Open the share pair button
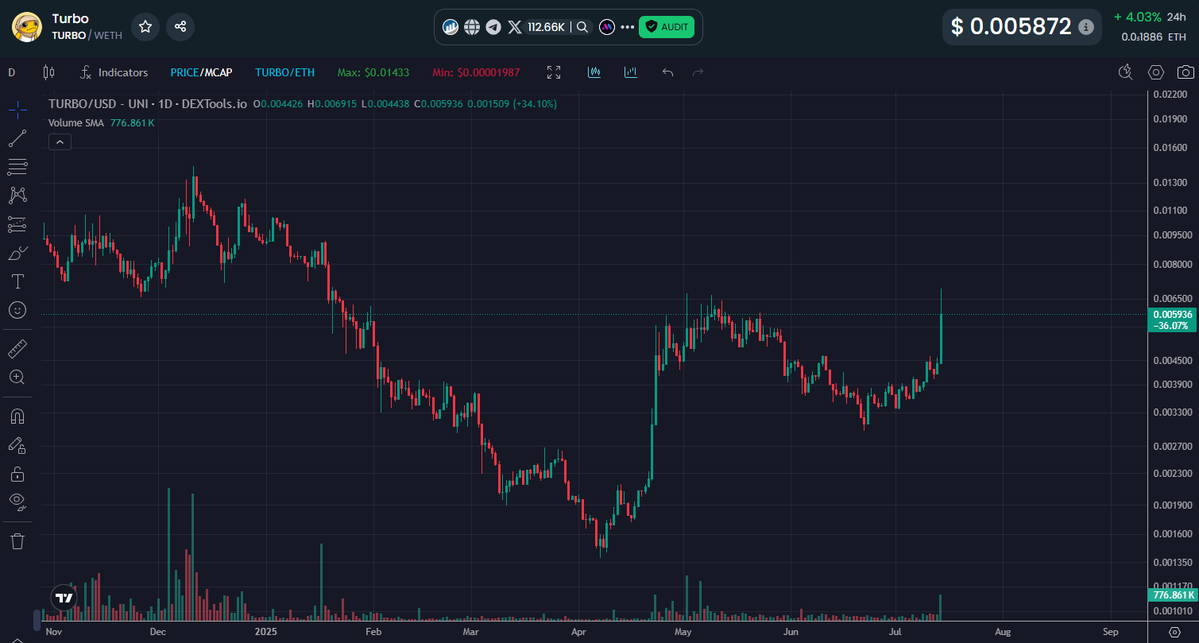 click(180, 27)
